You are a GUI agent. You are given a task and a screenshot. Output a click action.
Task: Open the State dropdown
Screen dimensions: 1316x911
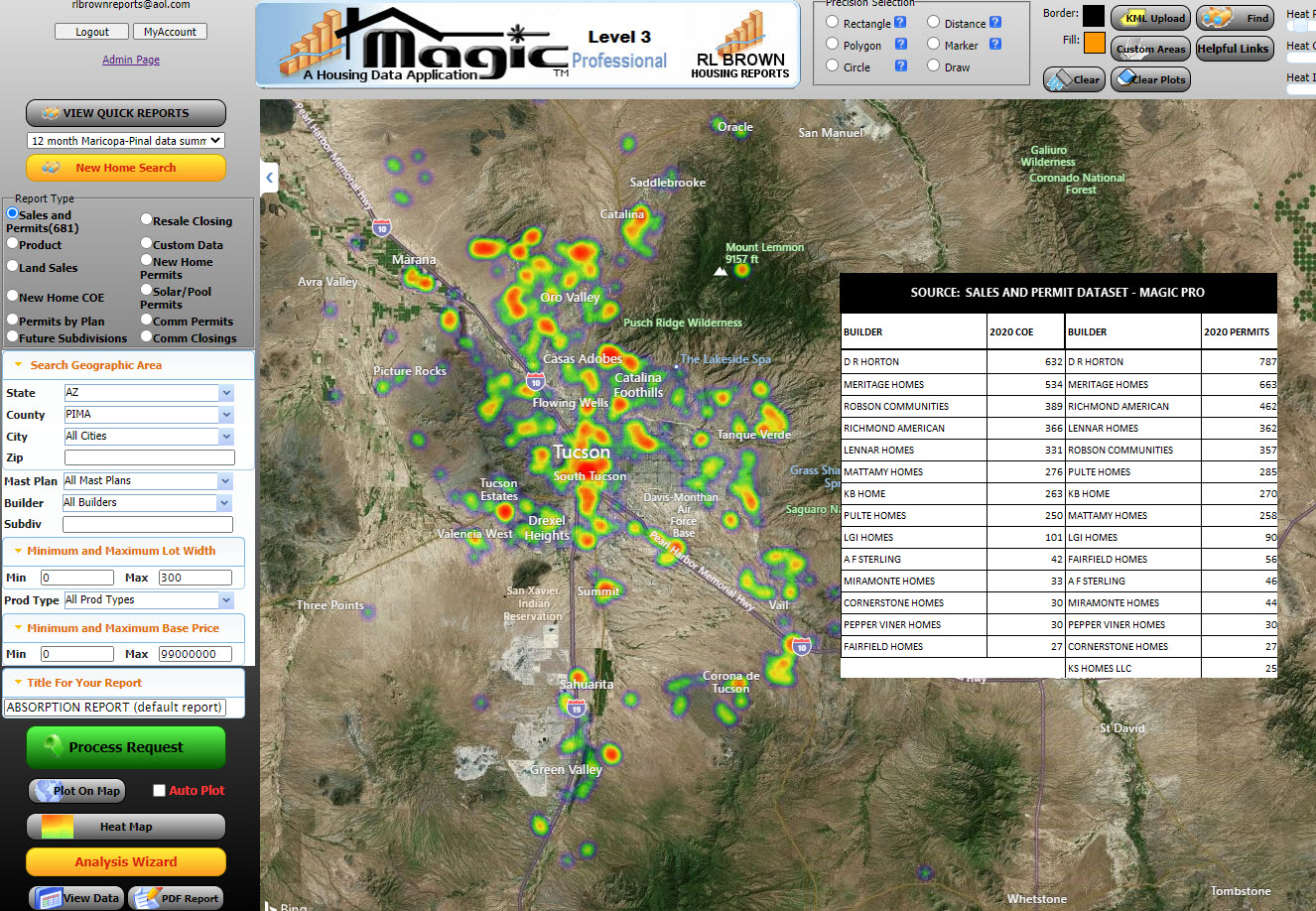pos(226,393)
